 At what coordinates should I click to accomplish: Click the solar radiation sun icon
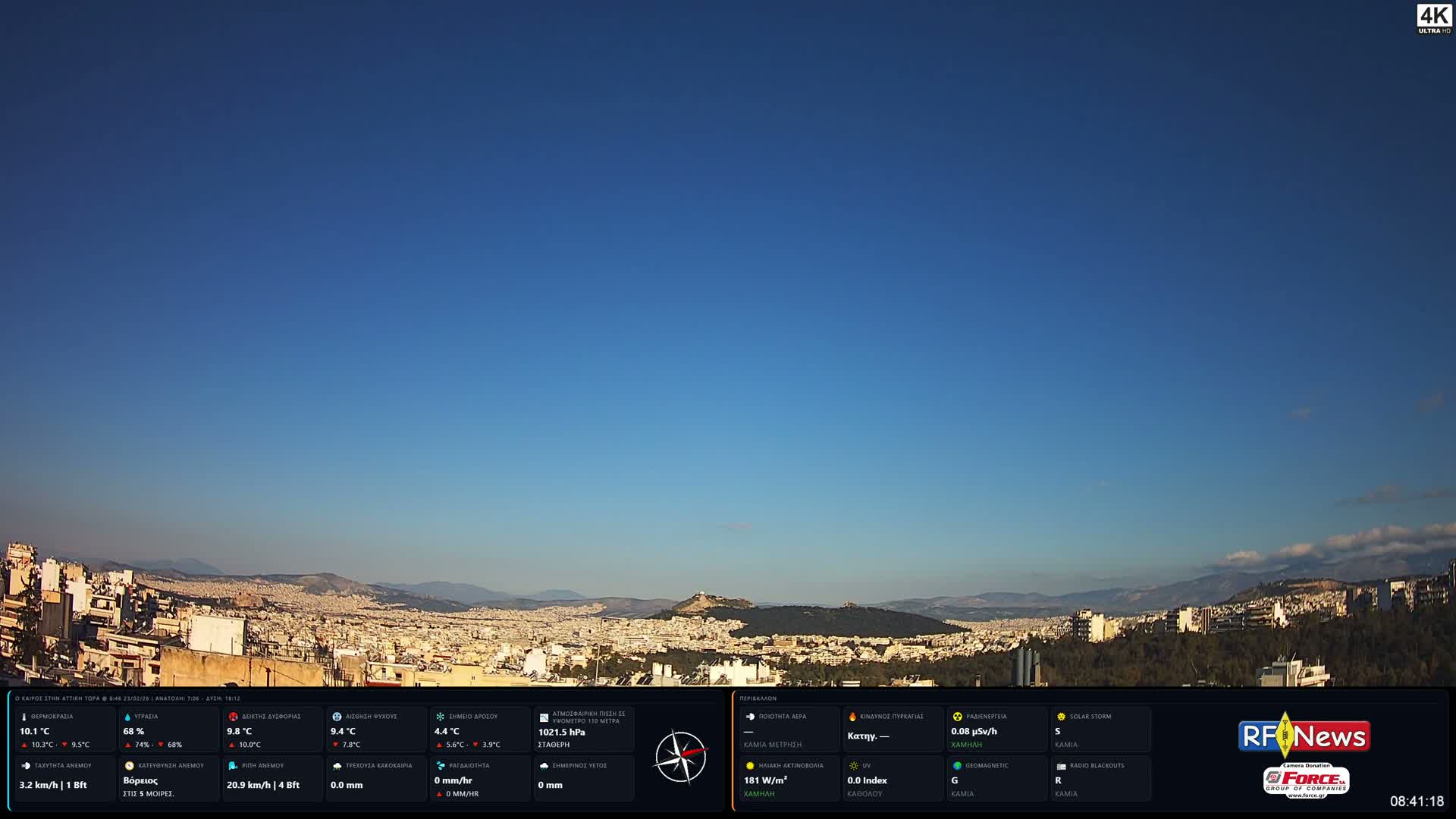749,766
